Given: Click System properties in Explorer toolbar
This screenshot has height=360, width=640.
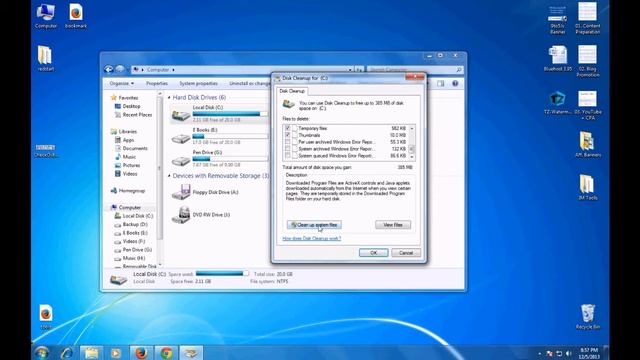Looking at the screenshot, I should pos(198,83).
